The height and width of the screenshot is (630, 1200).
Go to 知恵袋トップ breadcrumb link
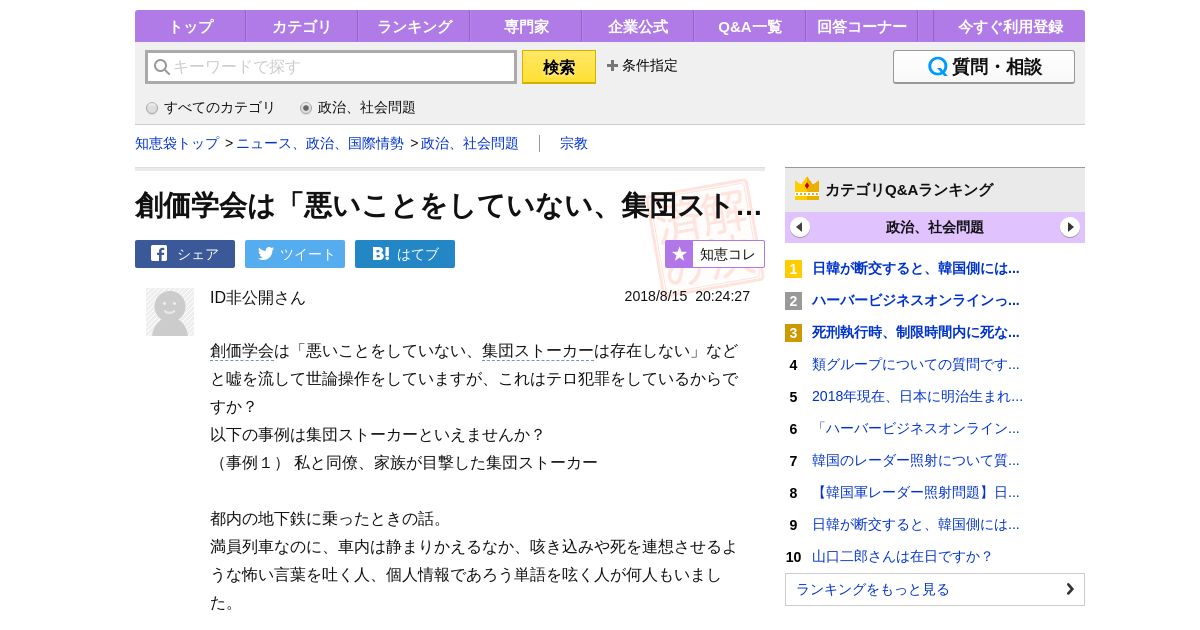pyautogui.click(x=177, y=144)
